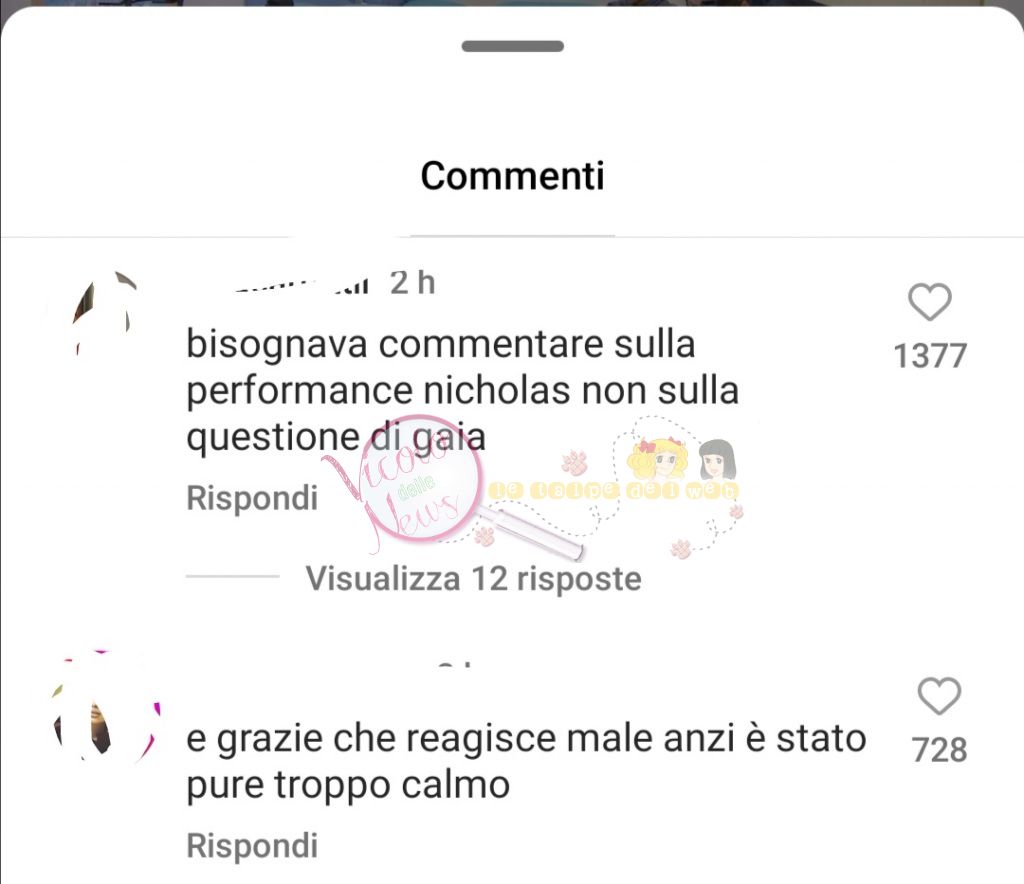Grab the sheet handle bar at the top
Image resolution: width=1024 pixels, height=884 pixels.
click(513, 46)
